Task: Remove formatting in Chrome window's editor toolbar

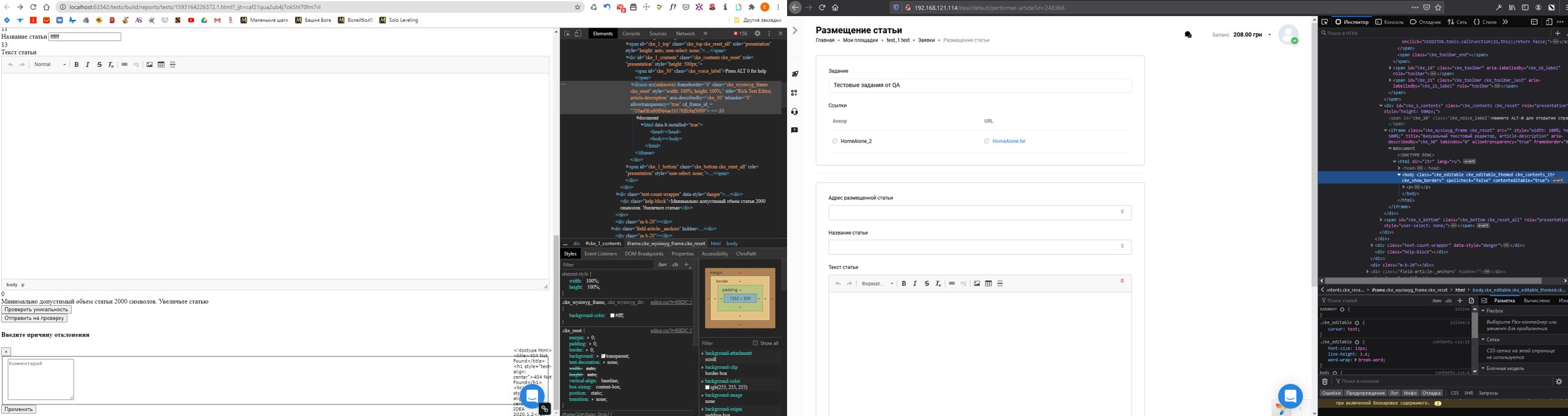Action: [111, 64]
